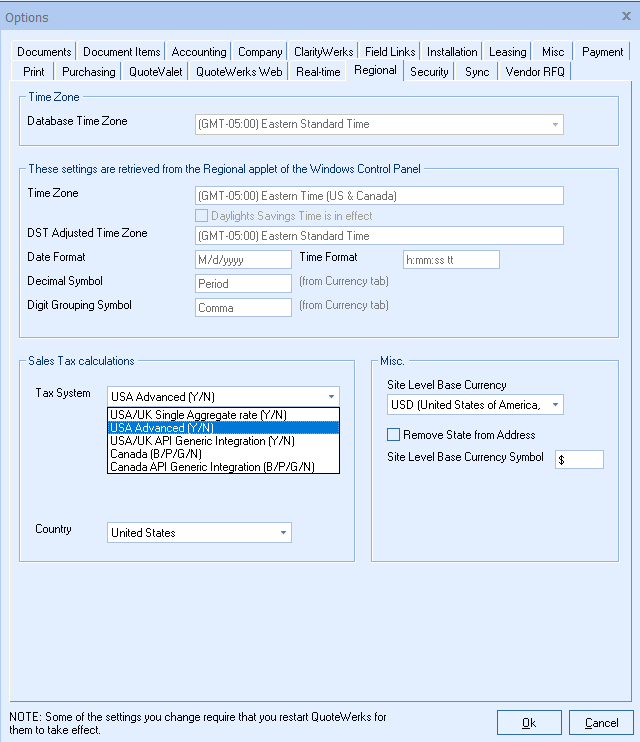This screenshot has height=742, width=640.
Task: Click the Ok button
Action: (x=529, y=722)
